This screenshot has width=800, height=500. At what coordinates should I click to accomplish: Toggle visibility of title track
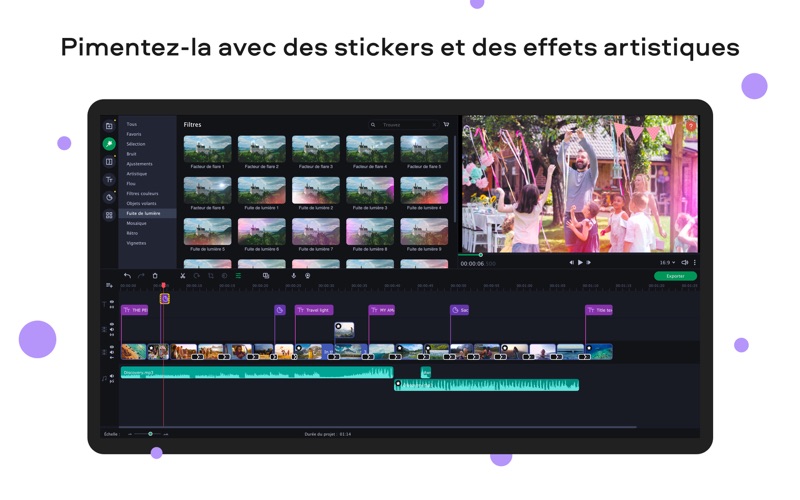point(112,302)
